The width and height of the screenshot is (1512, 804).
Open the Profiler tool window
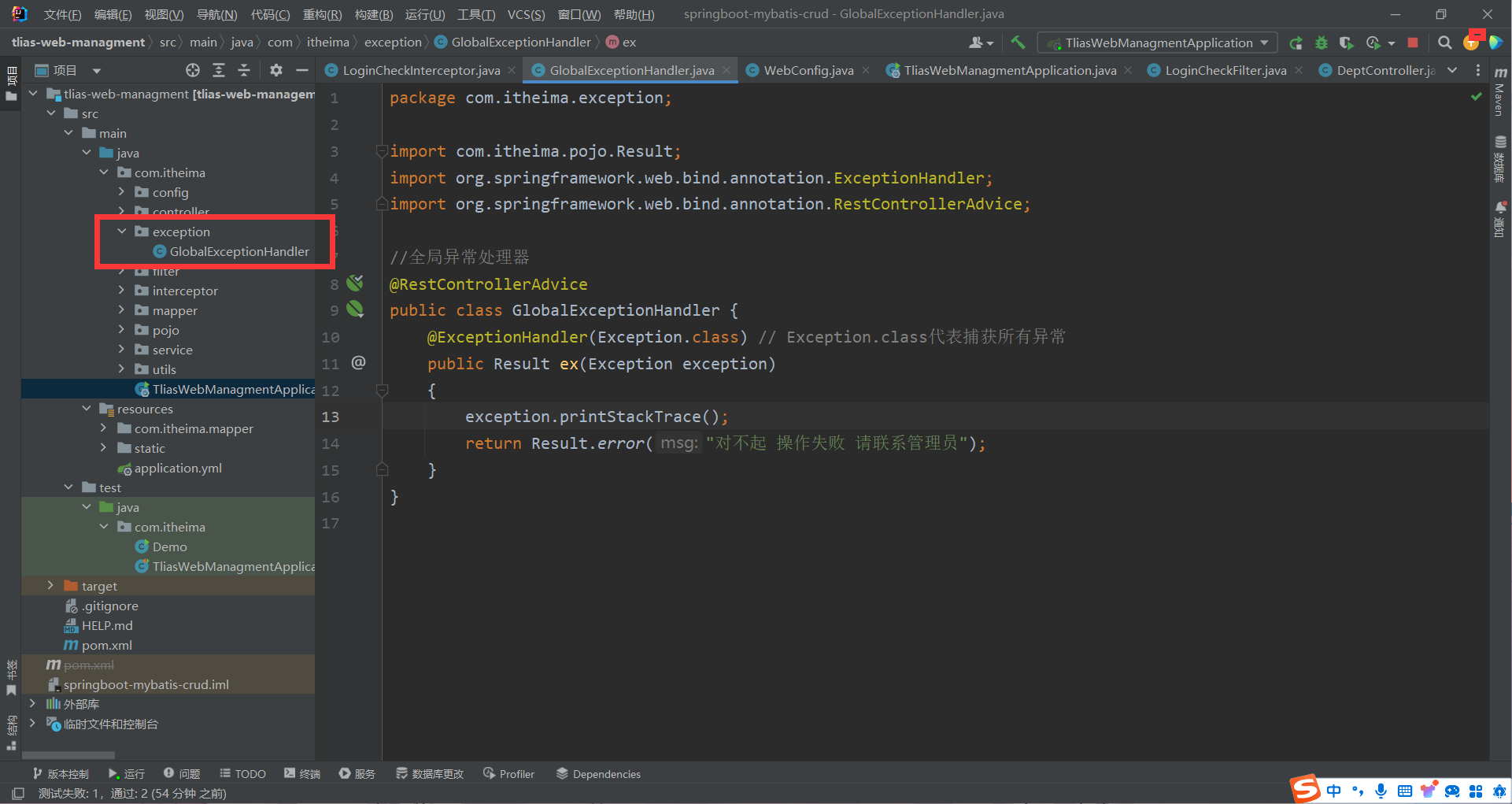[509, 774]
